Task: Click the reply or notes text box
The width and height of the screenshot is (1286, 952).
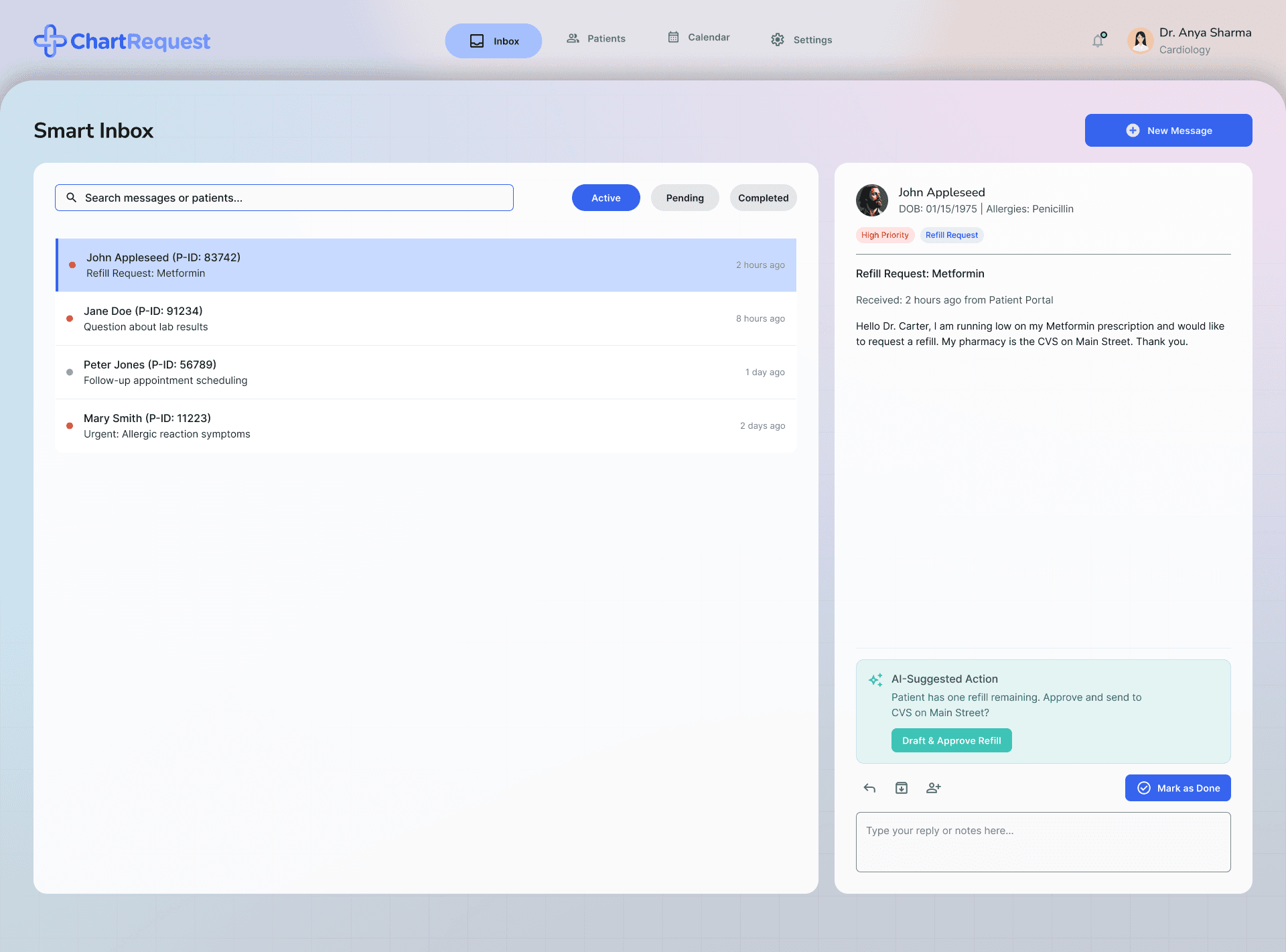Action: coord(1043,842)
